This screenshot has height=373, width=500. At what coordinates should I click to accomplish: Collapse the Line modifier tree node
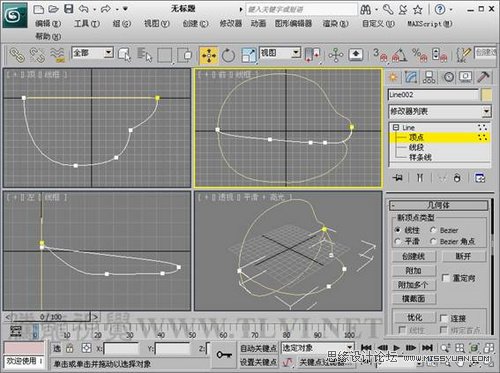click(396, 127)
